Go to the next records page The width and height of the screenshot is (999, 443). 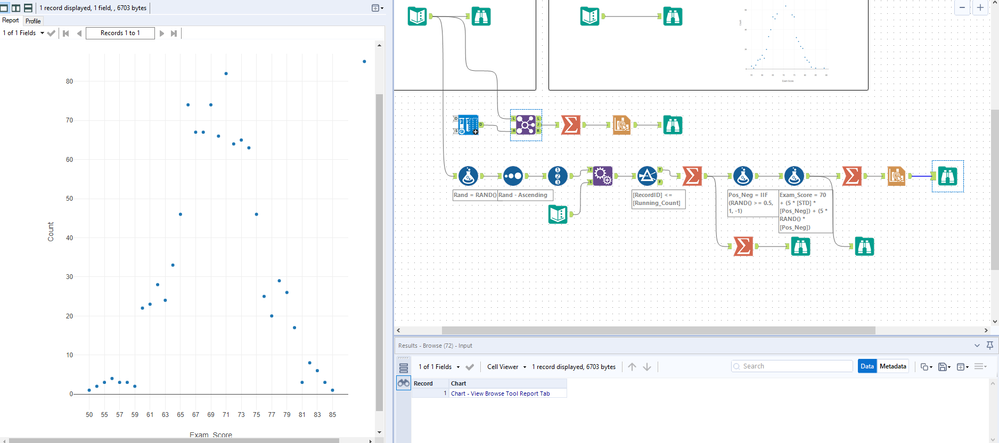click(x=161, y=33)
